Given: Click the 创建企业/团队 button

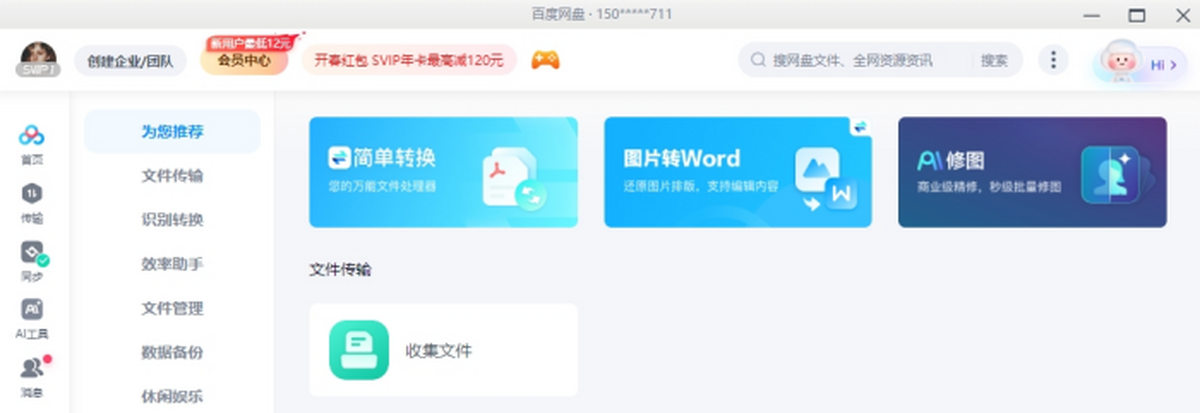Looking at the screenshot, I should tap(130, 61).
